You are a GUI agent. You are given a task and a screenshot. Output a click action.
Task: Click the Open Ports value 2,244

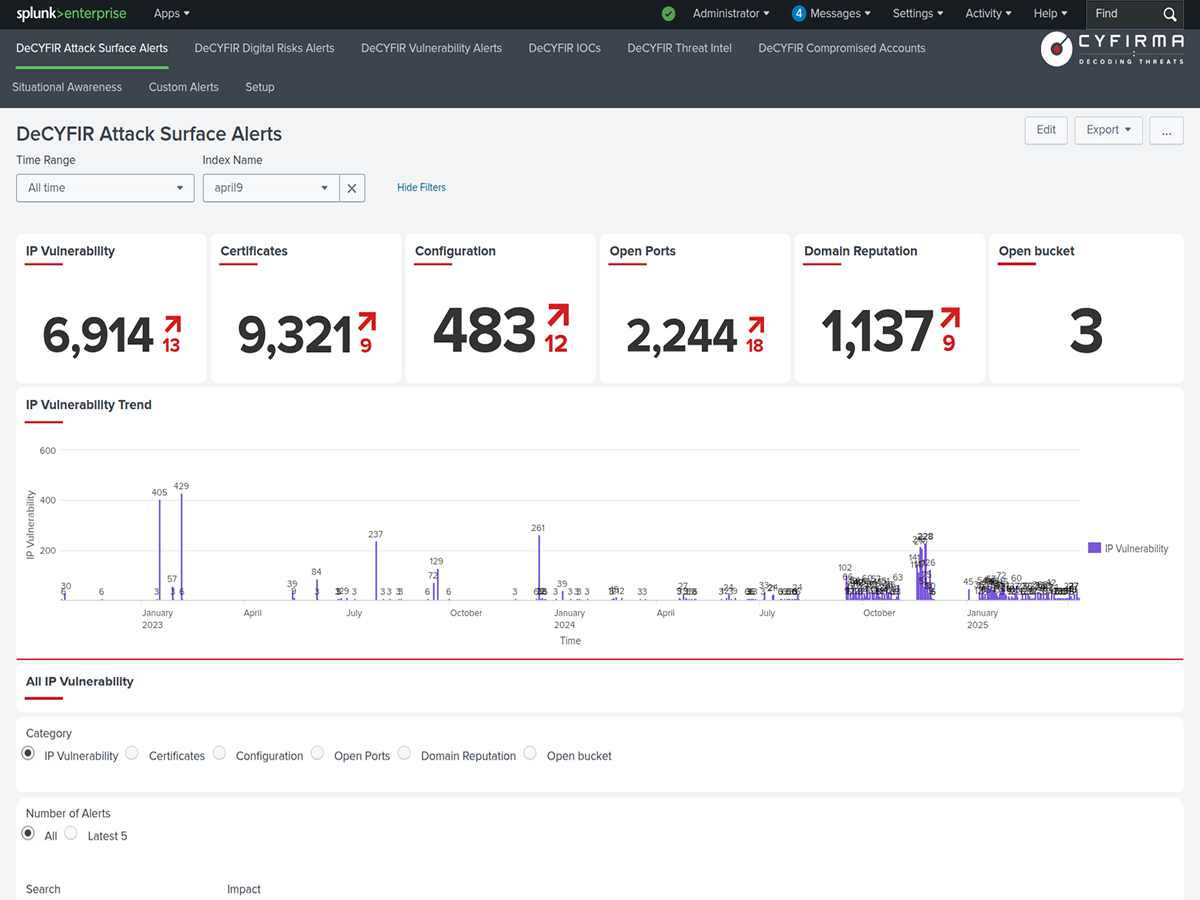682,336
